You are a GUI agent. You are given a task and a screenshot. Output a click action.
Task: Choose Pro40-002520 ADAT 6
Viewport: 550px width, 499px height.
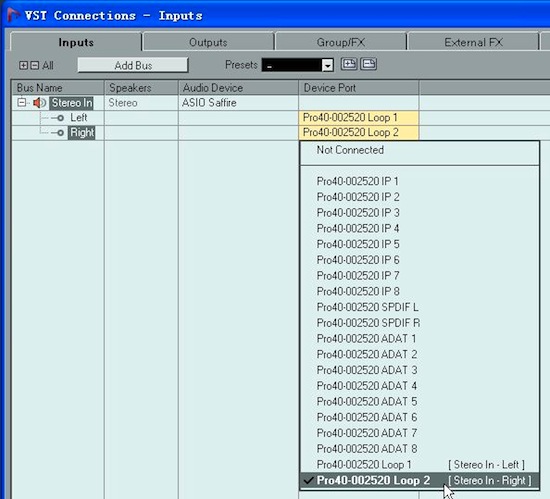click(420, 417)
